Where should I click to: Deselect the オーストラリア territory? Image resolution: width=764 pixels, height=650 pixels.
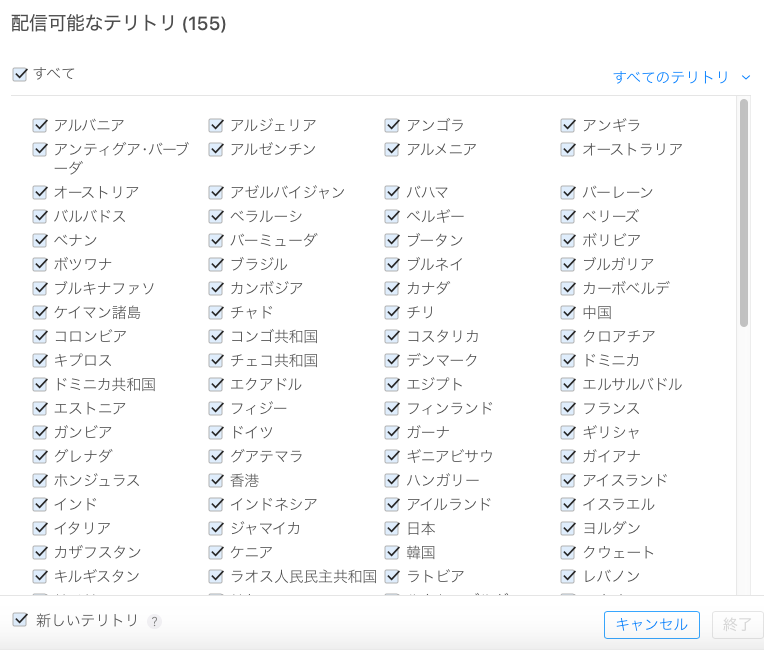coord(568,149)
